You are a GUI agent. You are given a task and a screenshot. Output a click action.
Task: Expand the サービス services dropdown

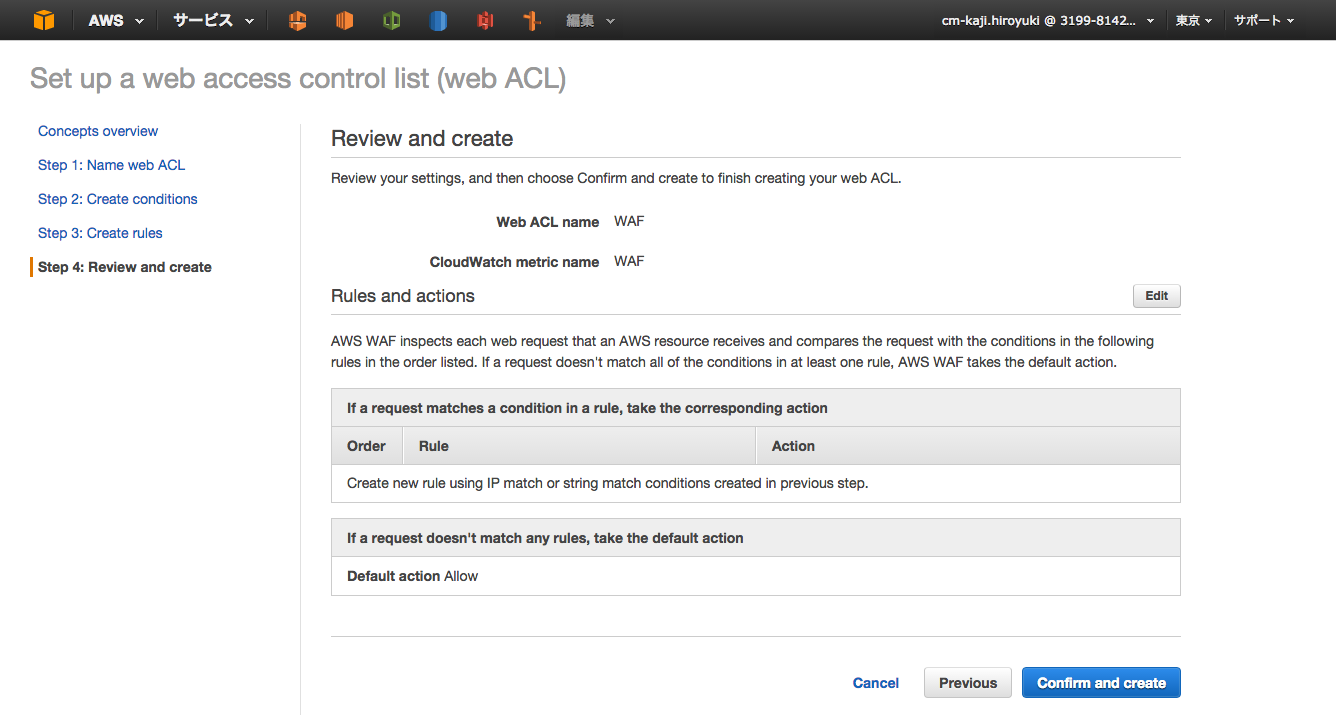coord(213,20)
